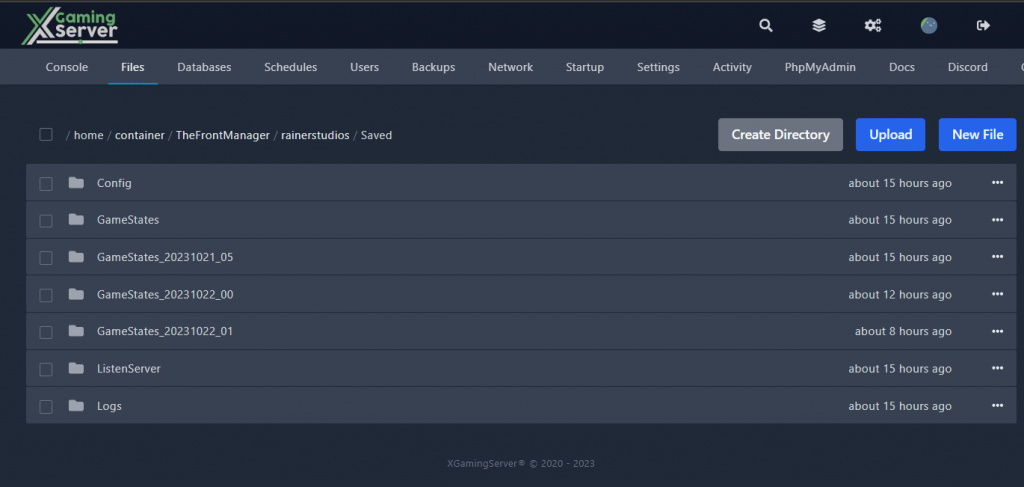This screenshot has height=487, width=1024.
Task: Open the PhpMyAdmin tab
Action: pyautogui.click(x=820, y=67)
